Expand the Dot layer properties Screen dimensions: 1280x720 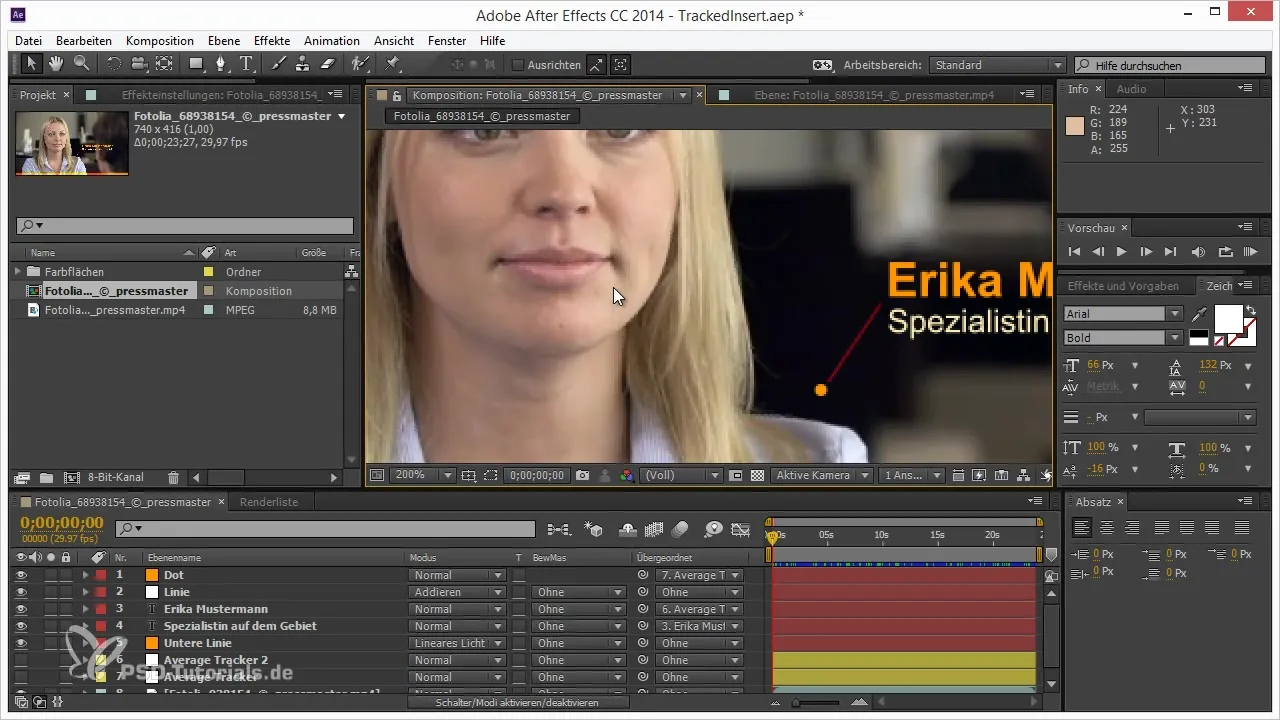(x=85, y=575)
